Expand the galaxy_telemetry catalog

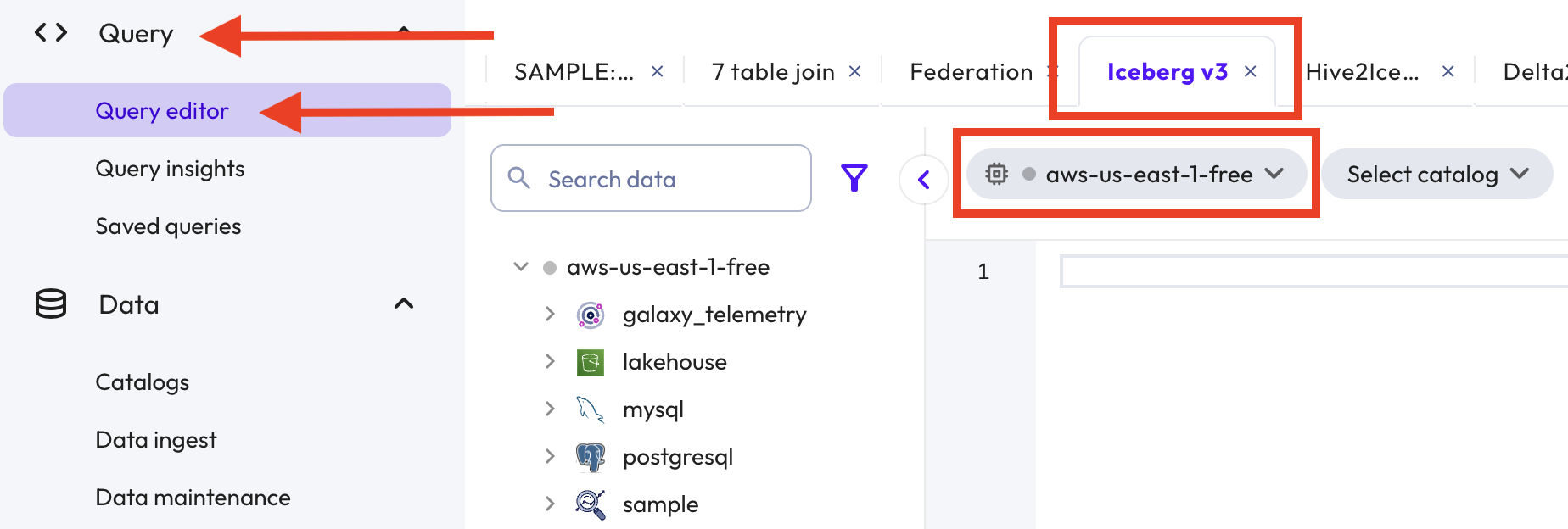pyautogui.click(x=550, y=315)
